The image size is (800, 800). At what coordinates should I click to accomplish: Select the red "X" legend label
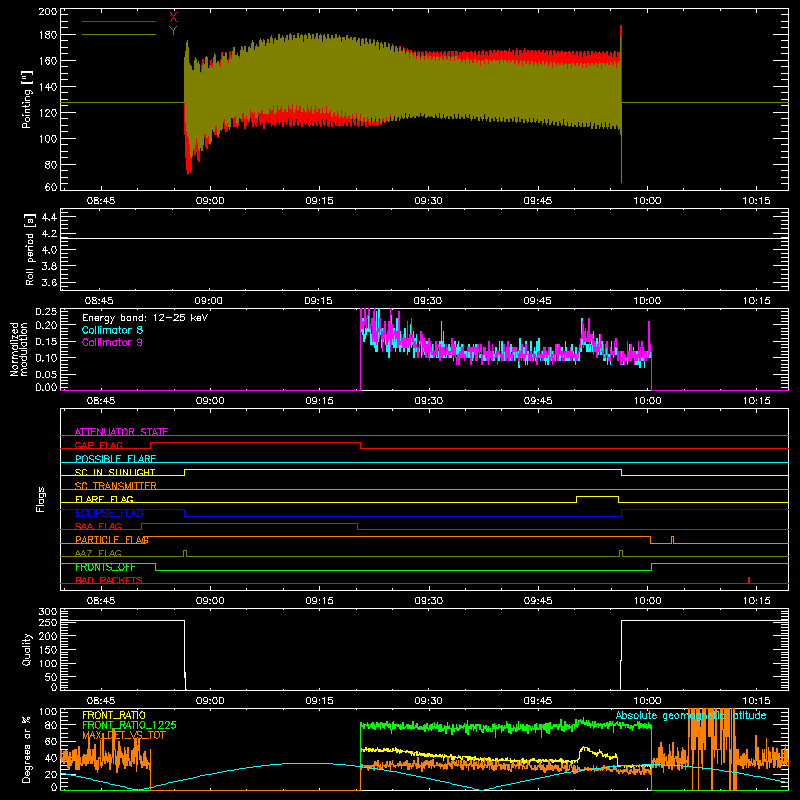click(173, 18)
